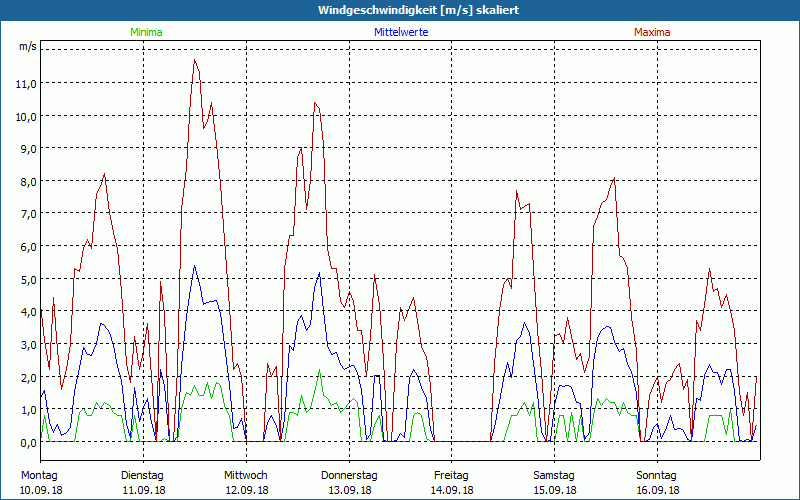Screen dimensions: 800x500
Task: Click the 'Sonntag' day label
Action: (657, 476)
